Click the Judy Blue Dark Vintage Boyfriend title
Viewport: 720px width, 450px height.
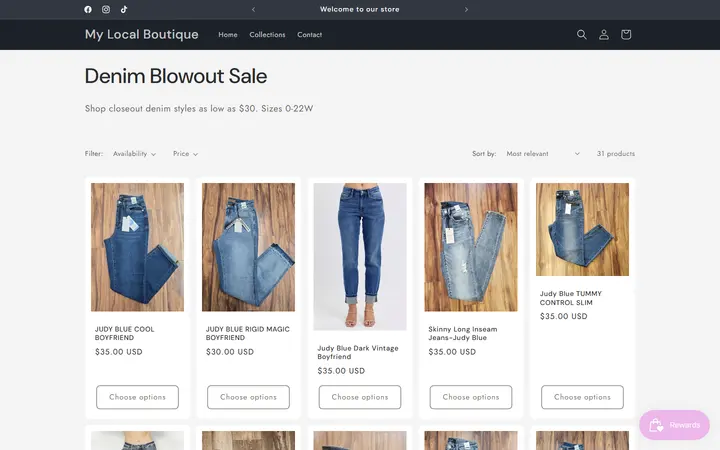358,352
